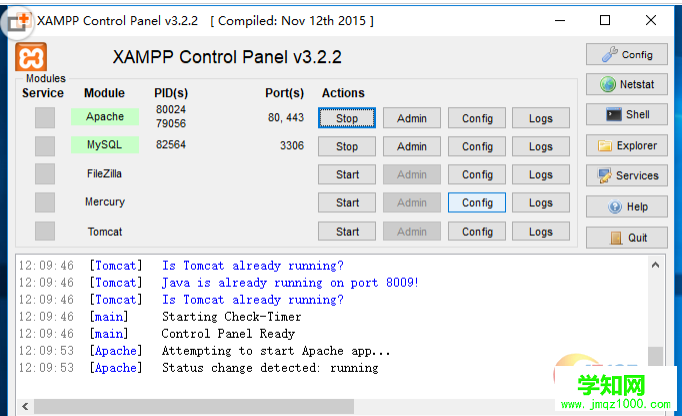View Mercury Logs
Screen dimensions: 682x416
tap(541, 203)
